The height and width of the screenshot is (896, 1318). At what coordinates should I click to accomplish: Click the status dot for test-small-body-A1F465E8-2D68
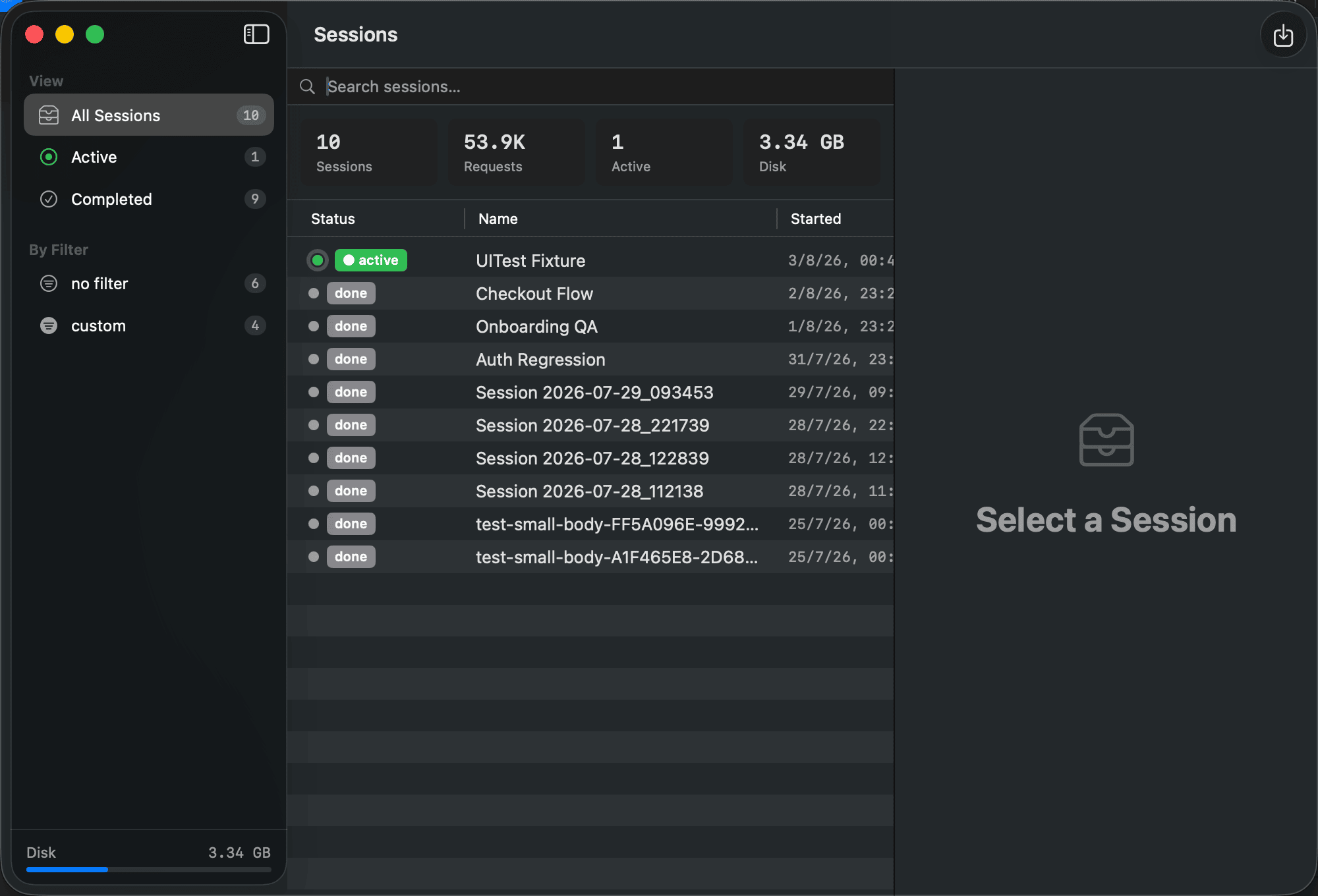[314, 557]
